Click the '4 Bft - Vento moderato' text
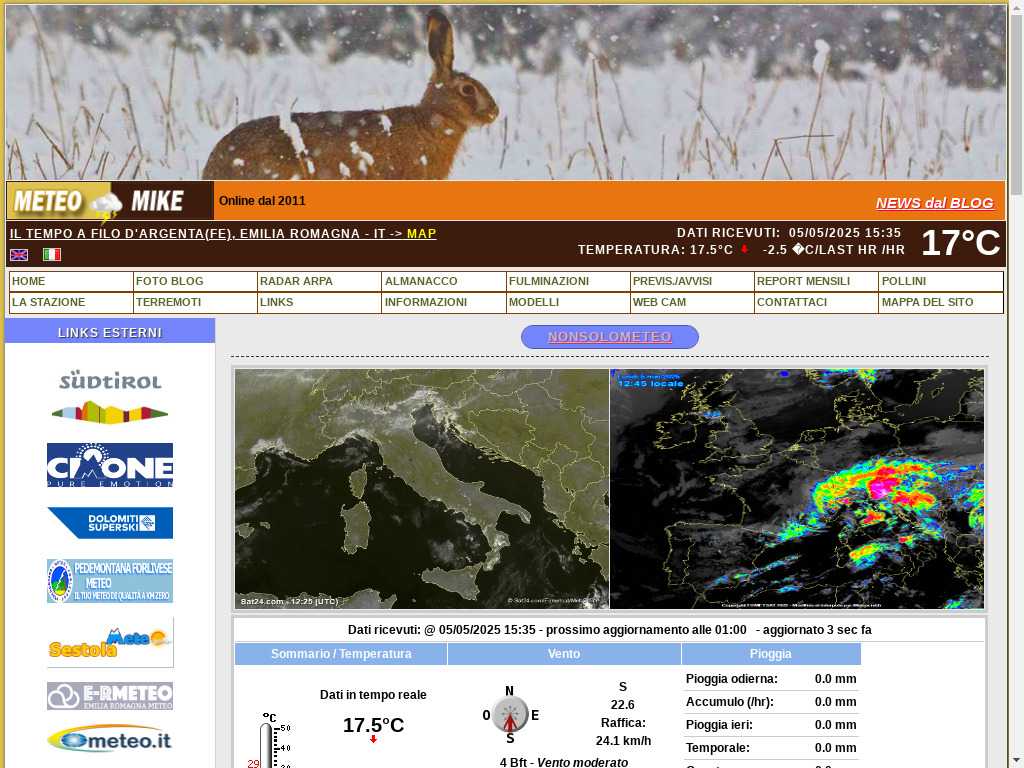Screen dimensions: 1024x768 564,762
